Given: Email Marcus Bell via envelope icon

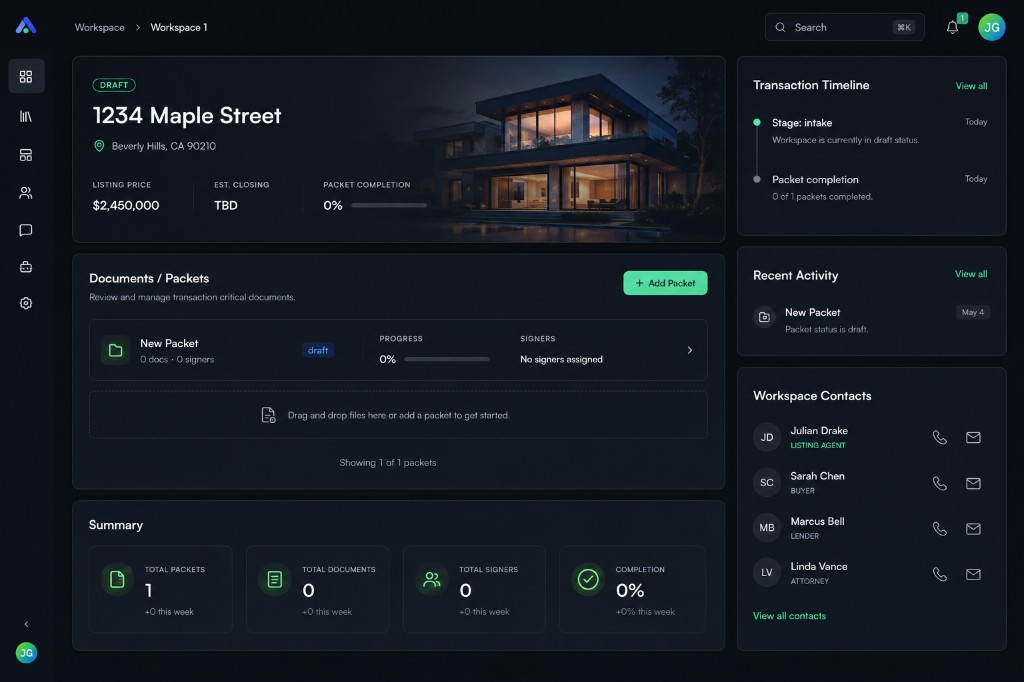Looking at the screenshot, I should coord(973,528).
